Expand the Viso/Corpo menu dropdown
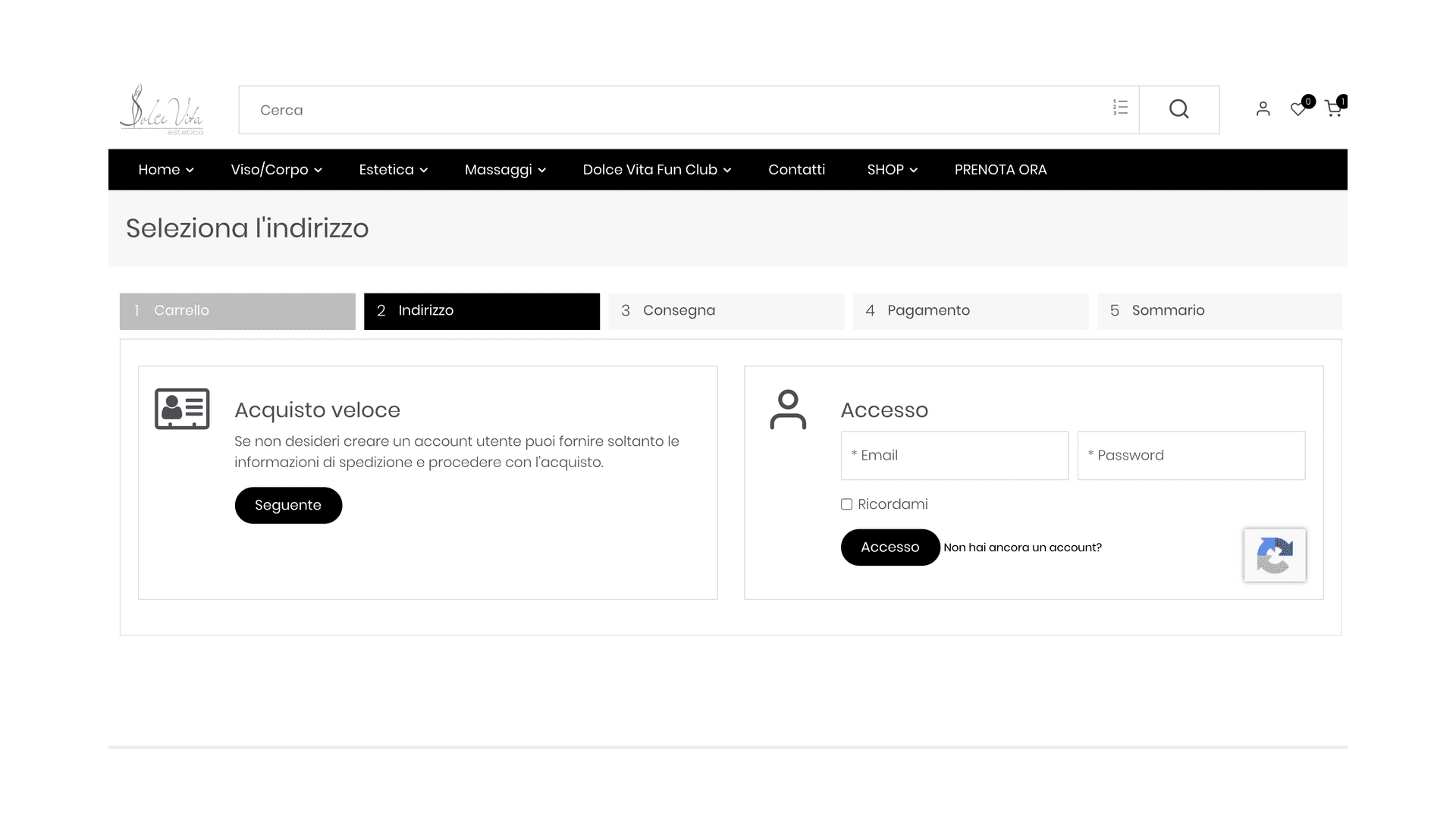Screen dimensions: 1456x819 277,170
